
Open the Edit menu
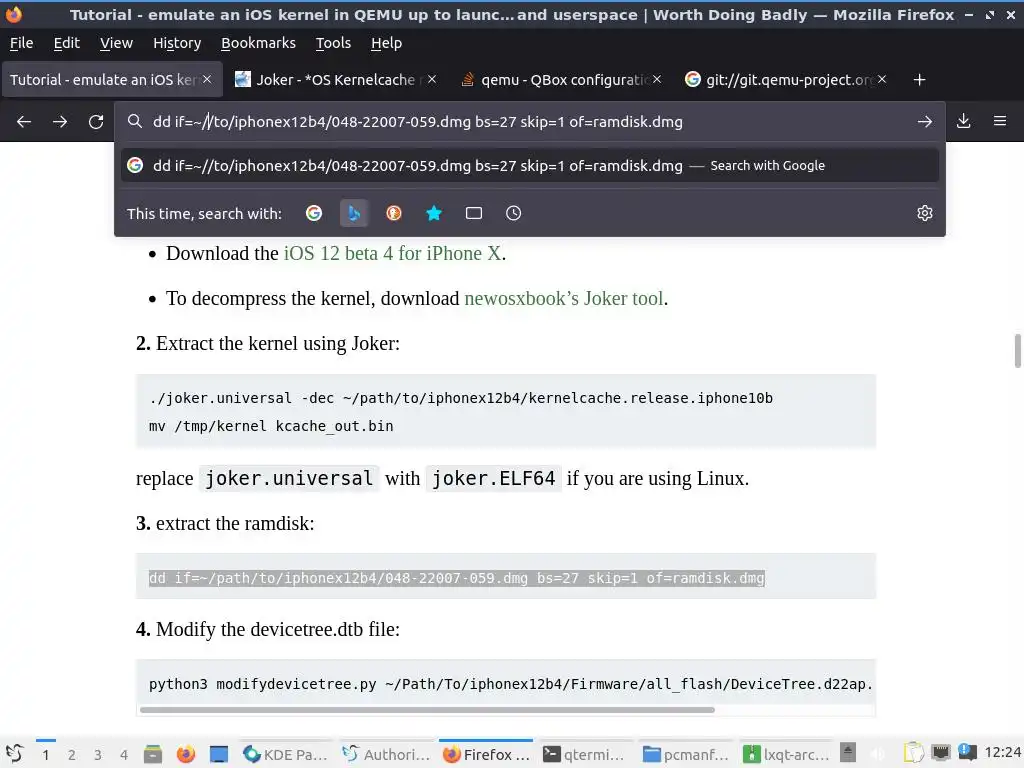67,43
